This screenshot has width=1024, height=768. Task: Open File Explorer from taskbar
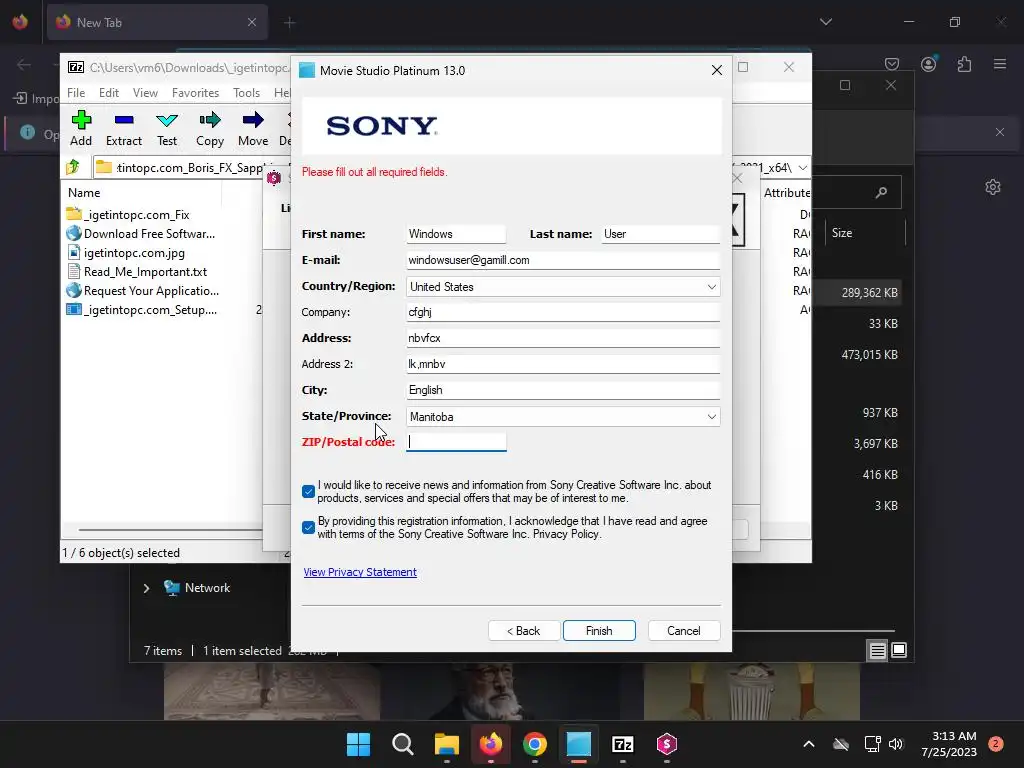(x=447, y=744)
